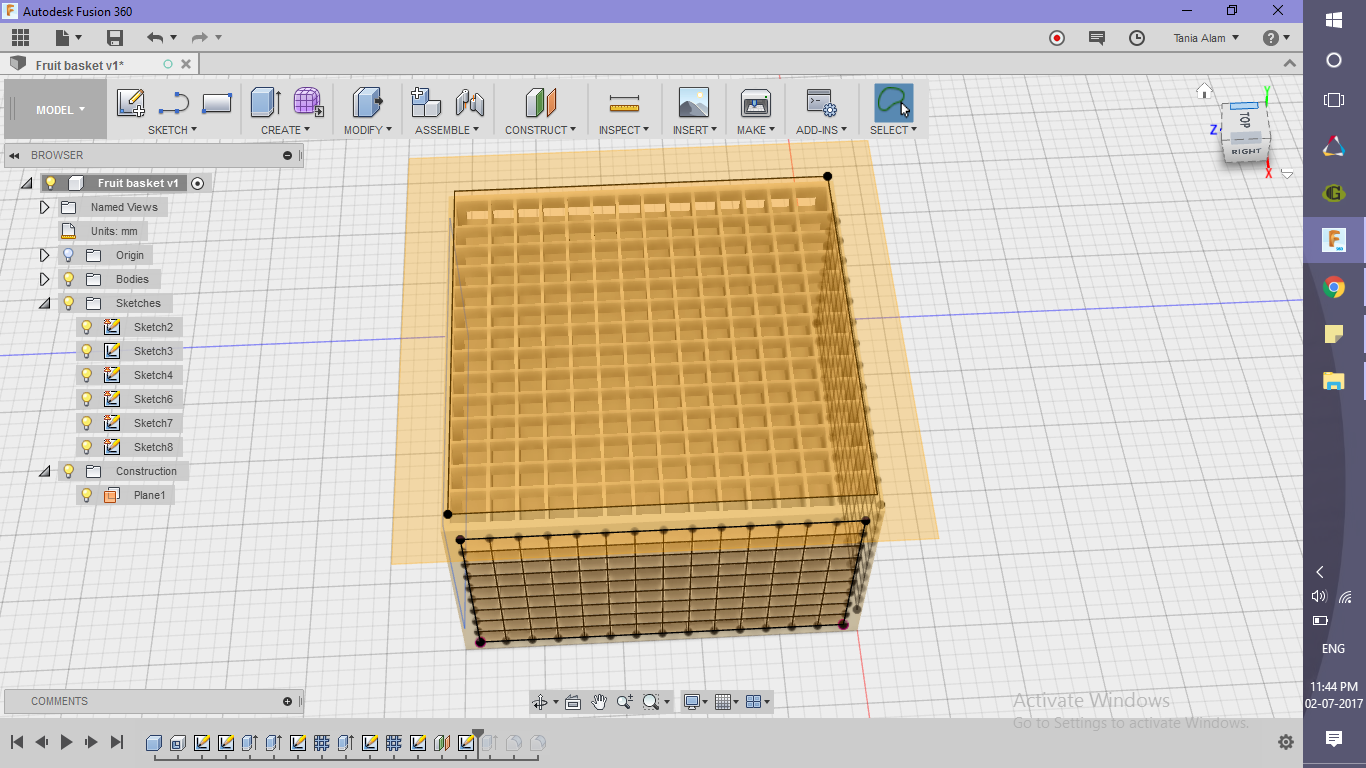Click the Redo arrow
Screen dimensions: 1366x768
[199, 38]
